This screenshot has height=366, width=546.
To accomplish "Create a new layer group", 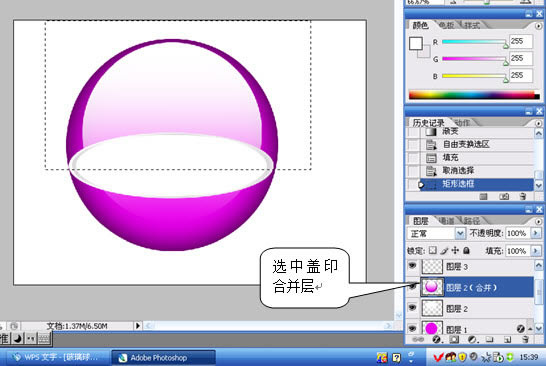I will pos(490,339).
